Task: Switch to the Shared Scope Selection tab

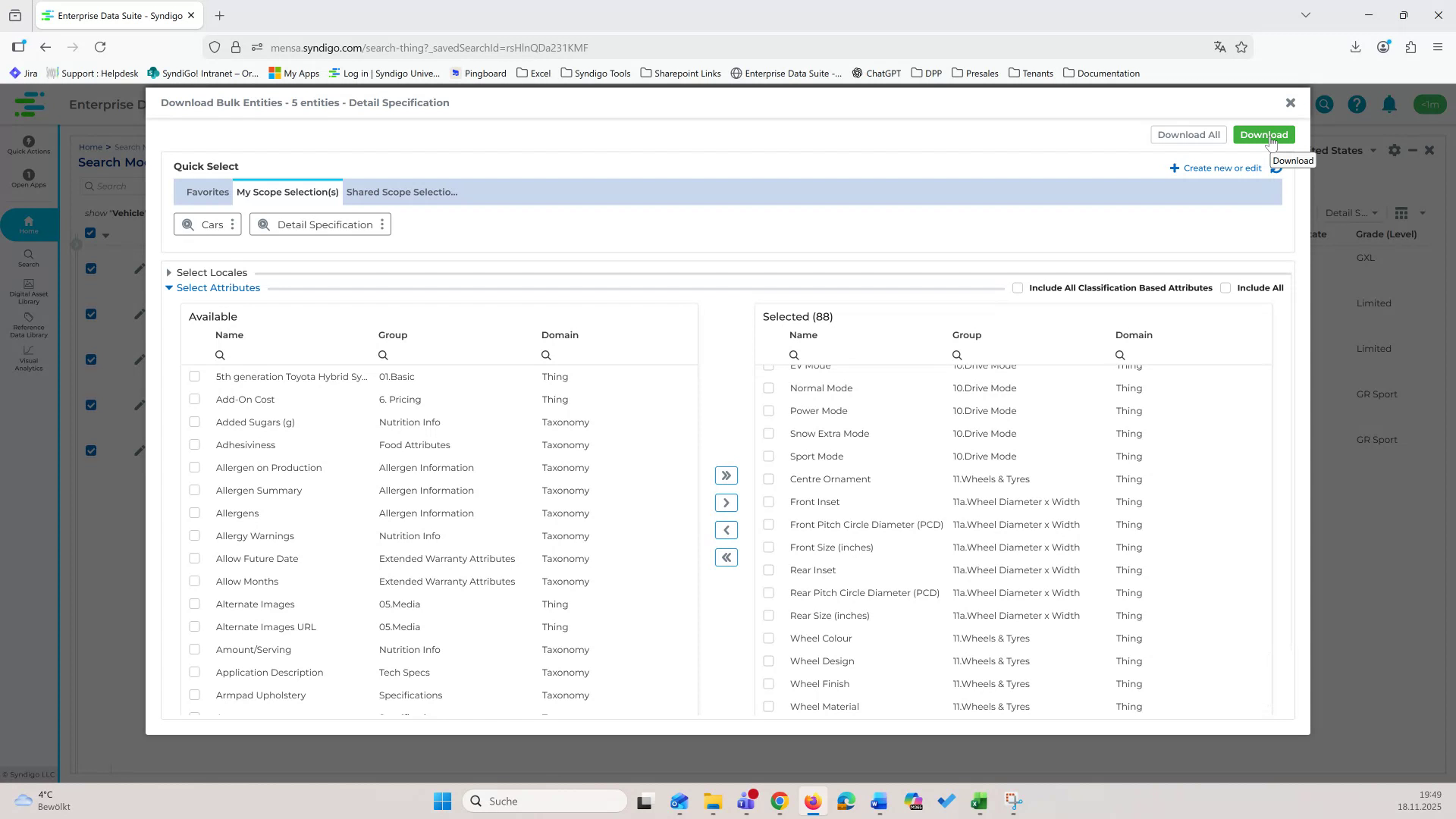Action: point(402,192)
